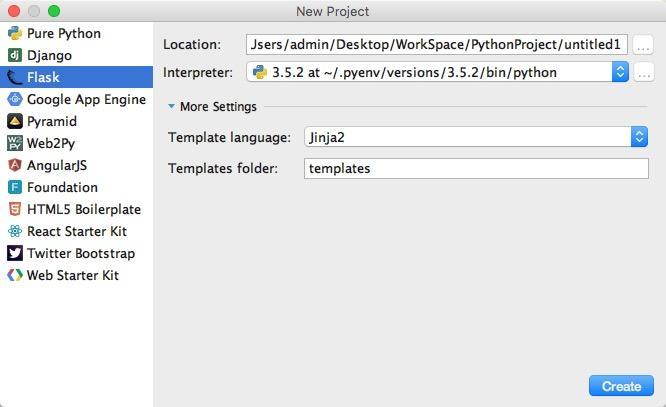Click the Interpreter combo box showing 3.5.2
This screenshot has height=407, width=666.
click(437, 72)
